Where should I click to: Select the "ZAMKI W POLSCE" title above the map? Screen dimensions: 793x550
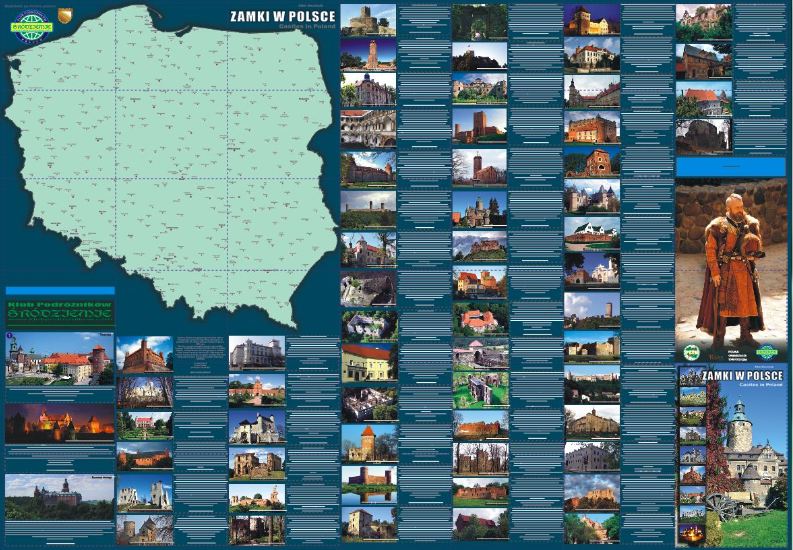[281, 18]
